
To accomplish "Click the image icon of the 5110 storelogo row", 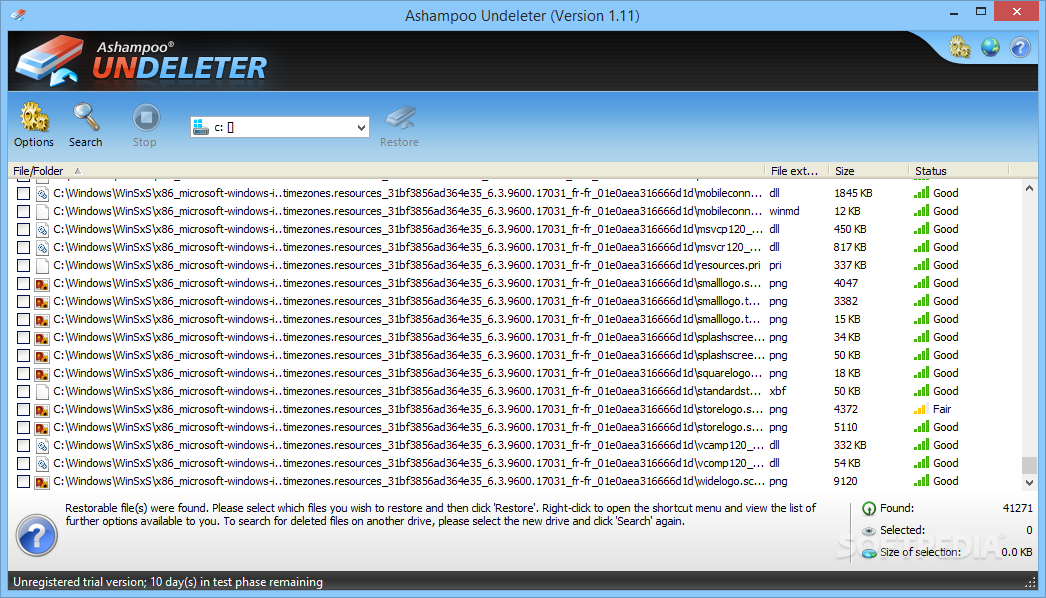I will click(x=42, y=427).
